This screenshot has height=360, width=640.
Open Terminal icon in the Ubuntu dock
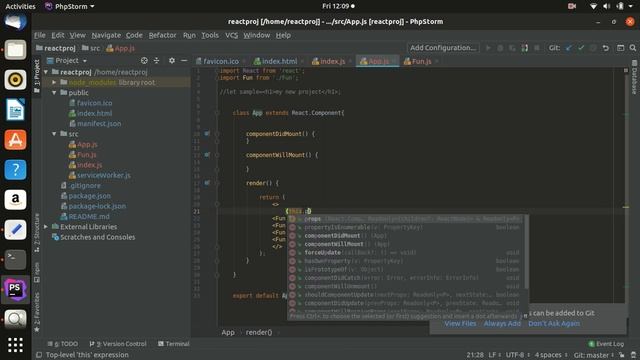click(16, 259)
